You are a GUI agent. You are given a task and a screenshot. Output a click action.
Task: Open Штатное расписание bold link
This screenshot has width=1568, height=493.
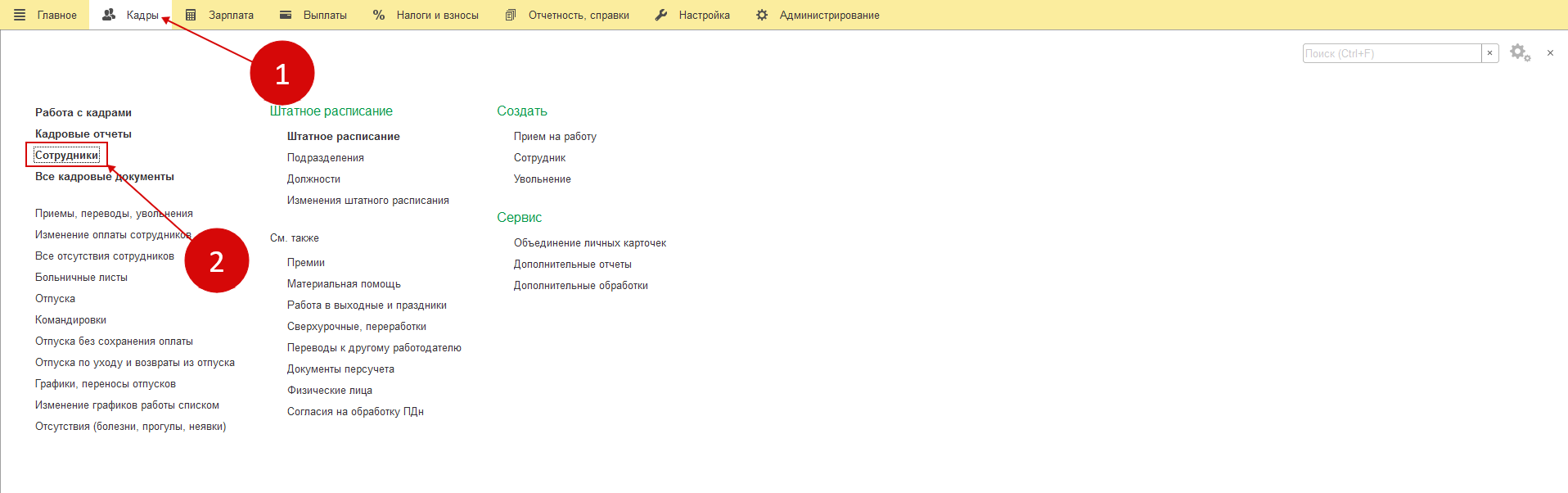(x=343, y=137)
